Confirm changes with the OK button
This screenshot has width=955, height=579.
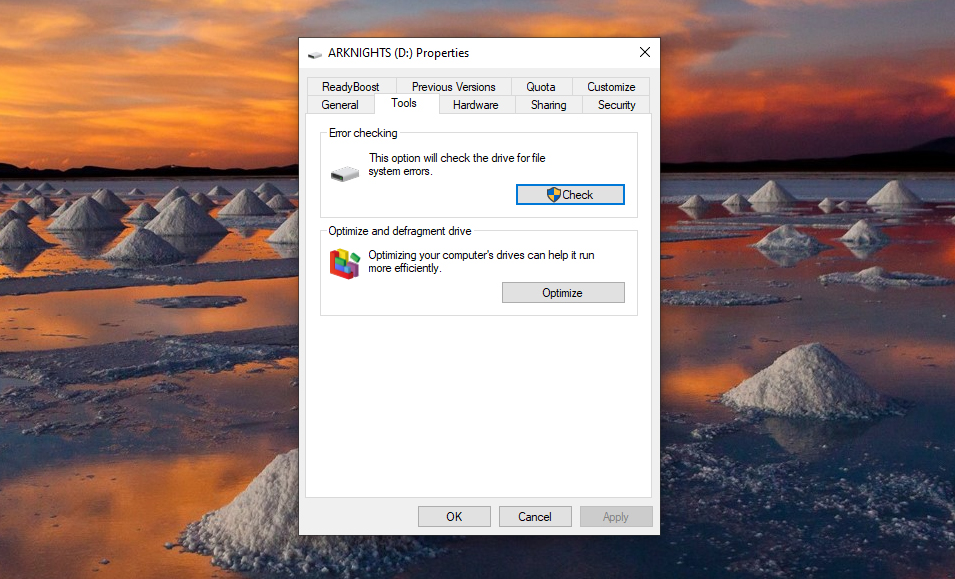click(454, 516)
